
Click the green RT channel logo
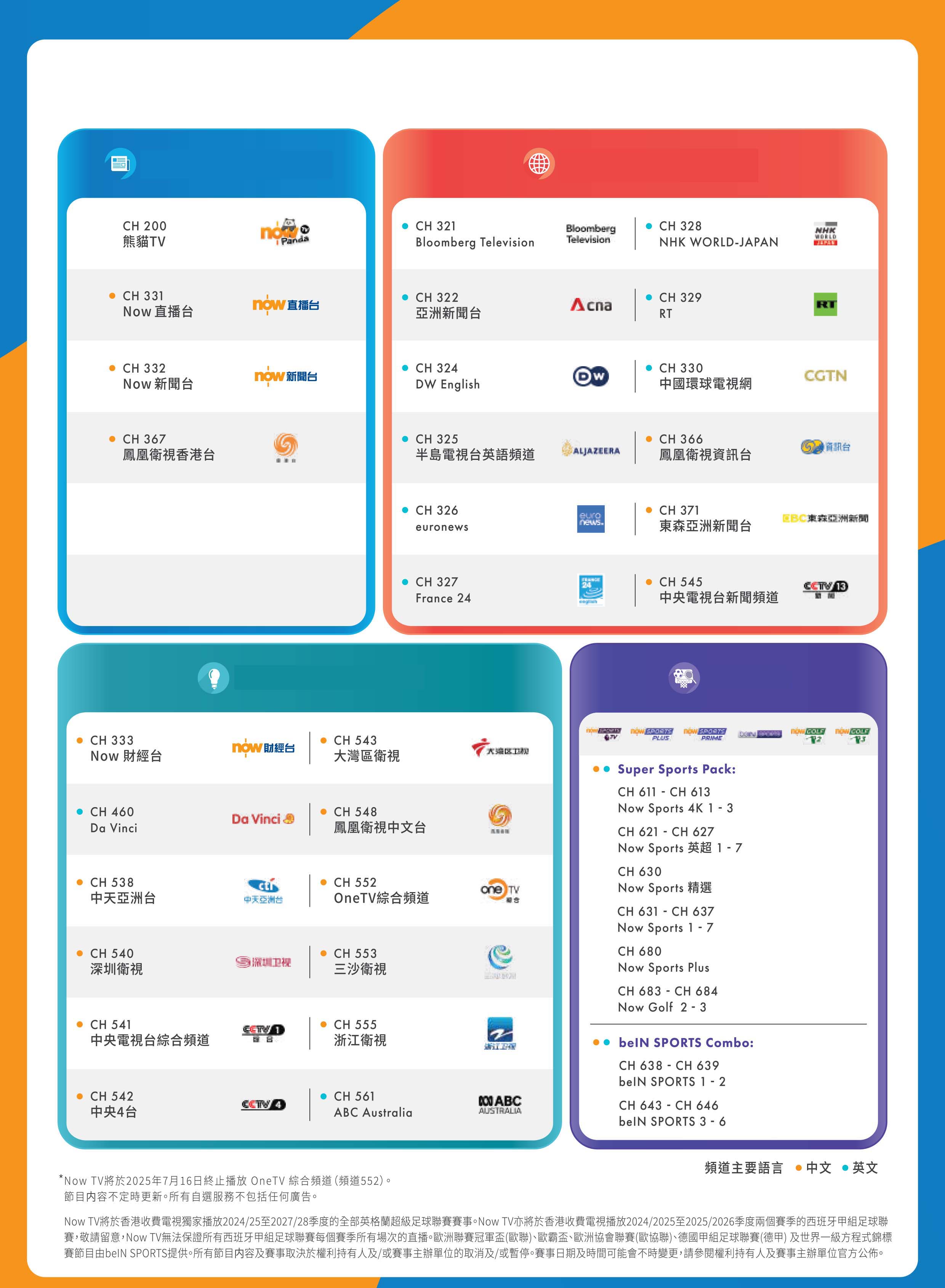click(825, 305)
